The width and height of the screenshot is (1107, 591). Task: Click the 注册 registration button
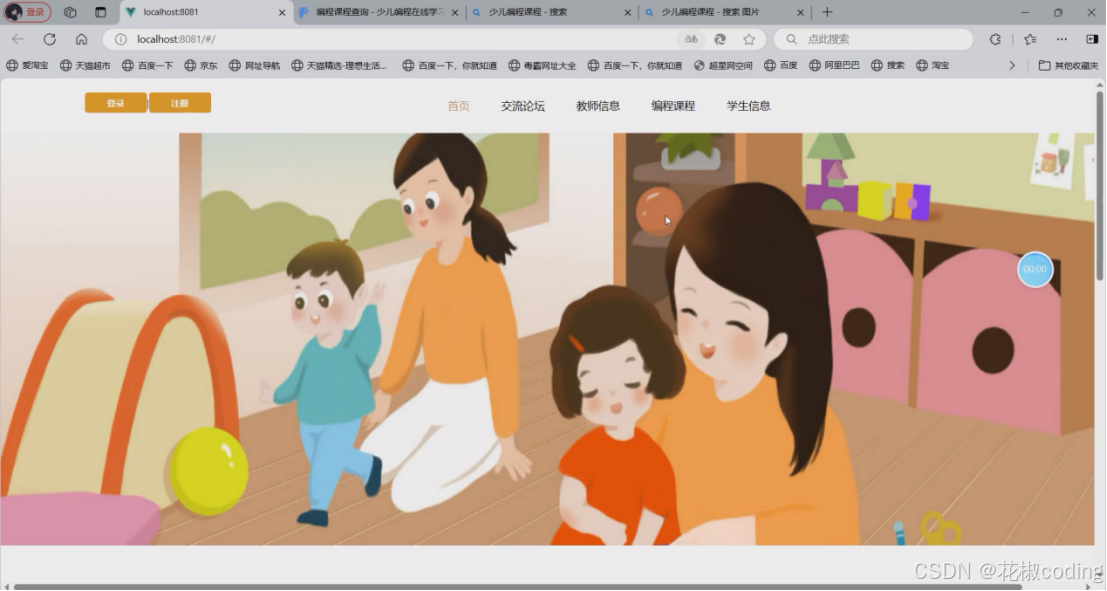179,102
